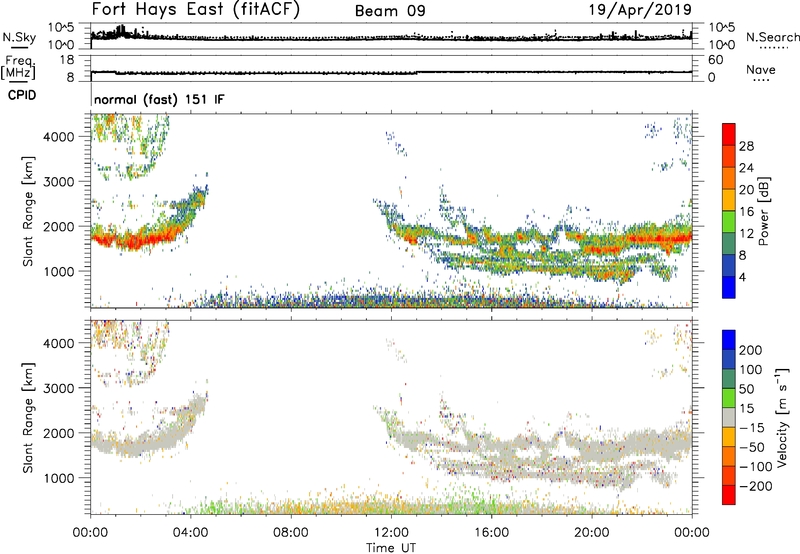Screen dimensions: 800x554
Task: Click the 'Fort Hays East (fitACF)' title
Action: tap(195, 9)
